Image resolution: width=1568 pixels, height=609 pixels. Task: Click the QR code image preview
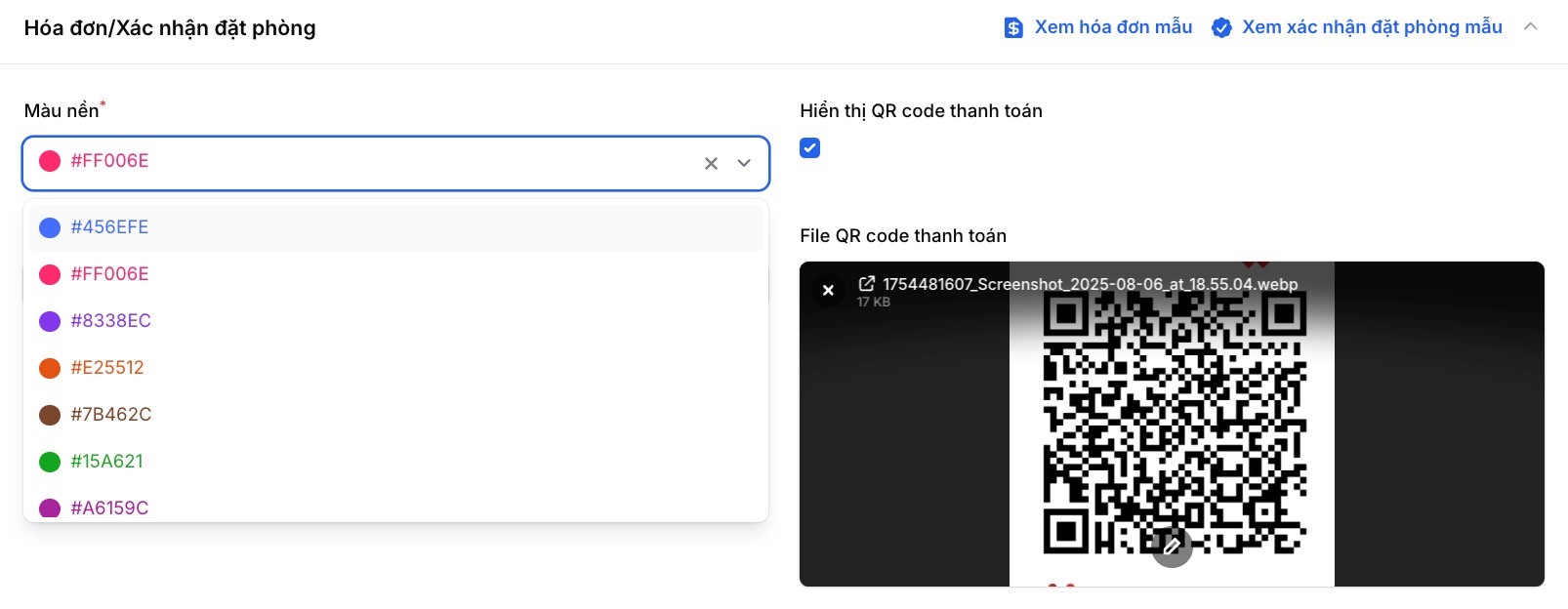pyautogui.click(x=1172, y=425)
